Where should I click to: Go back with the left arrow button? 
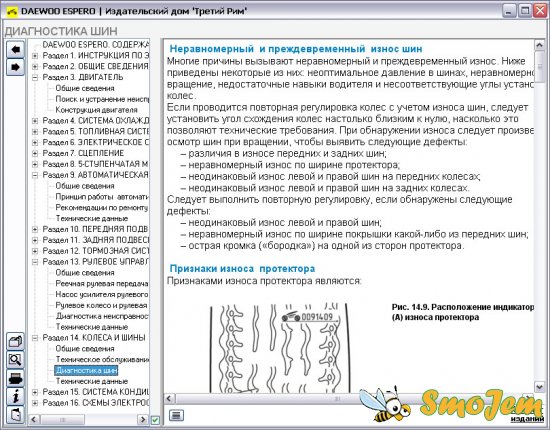pos(15,49)
